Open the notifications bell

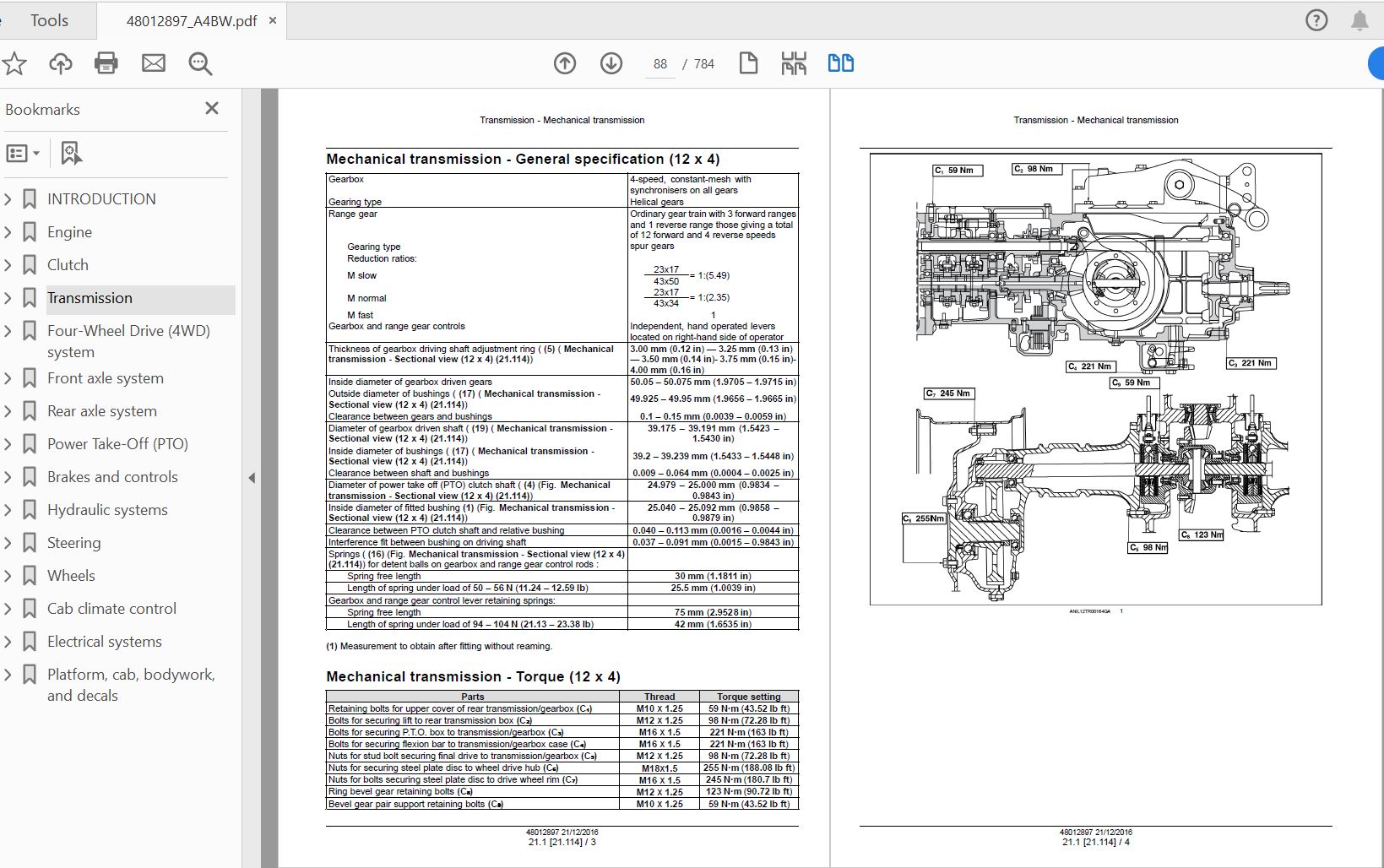[1360, 20]
